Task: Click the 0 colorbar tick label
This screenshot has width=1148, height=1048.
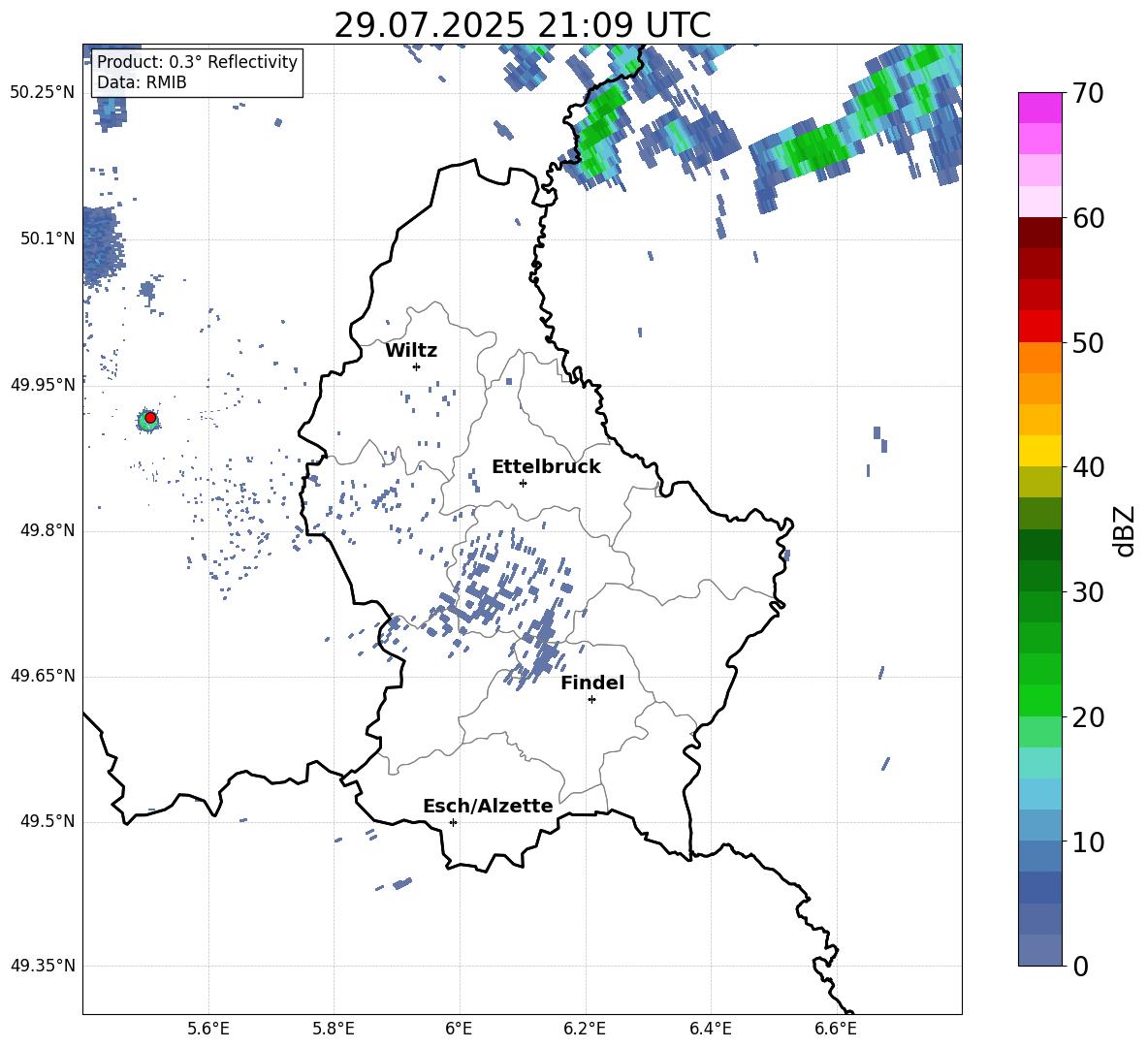Action: (1081, 966)
